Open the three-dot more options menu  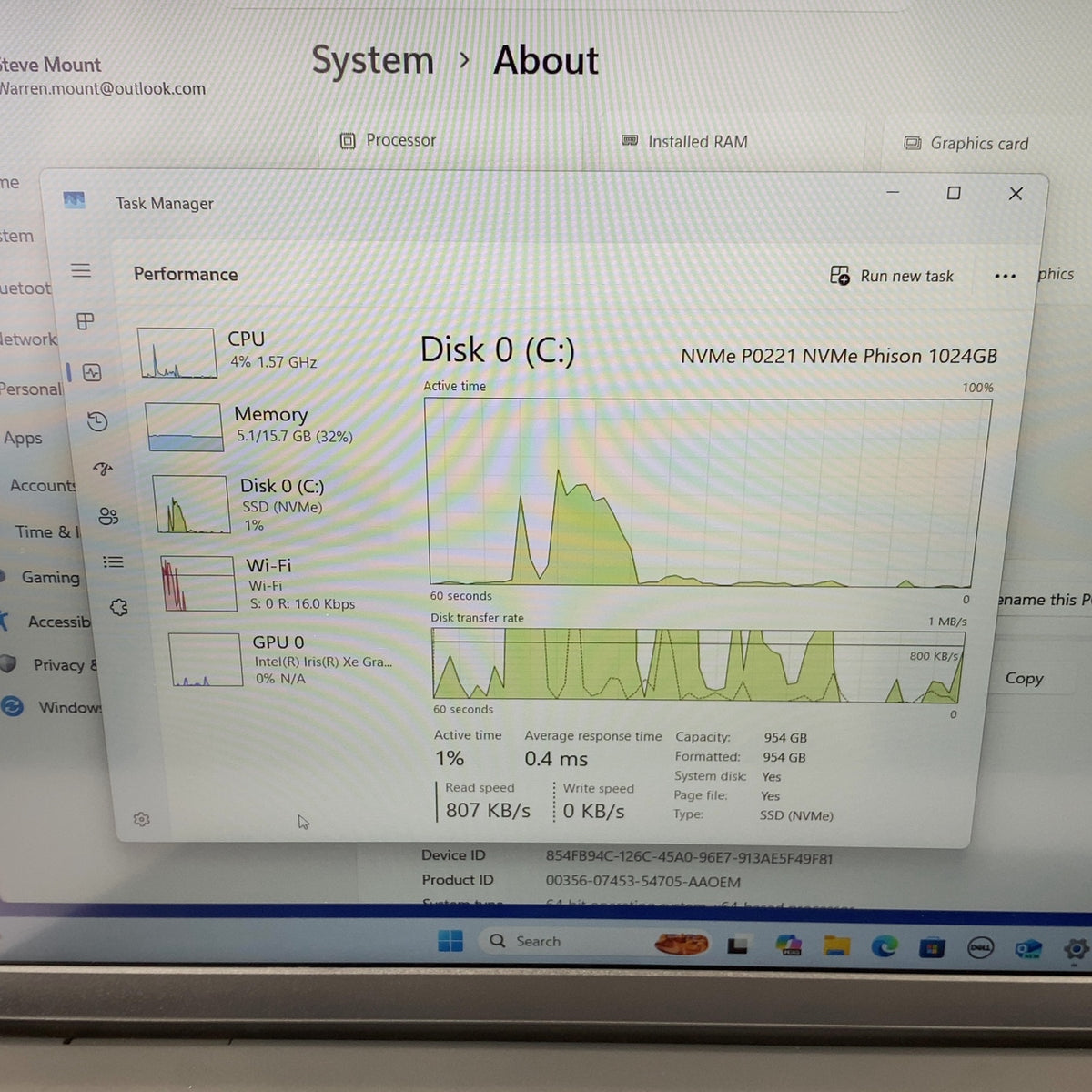(x=1005, y=276)
